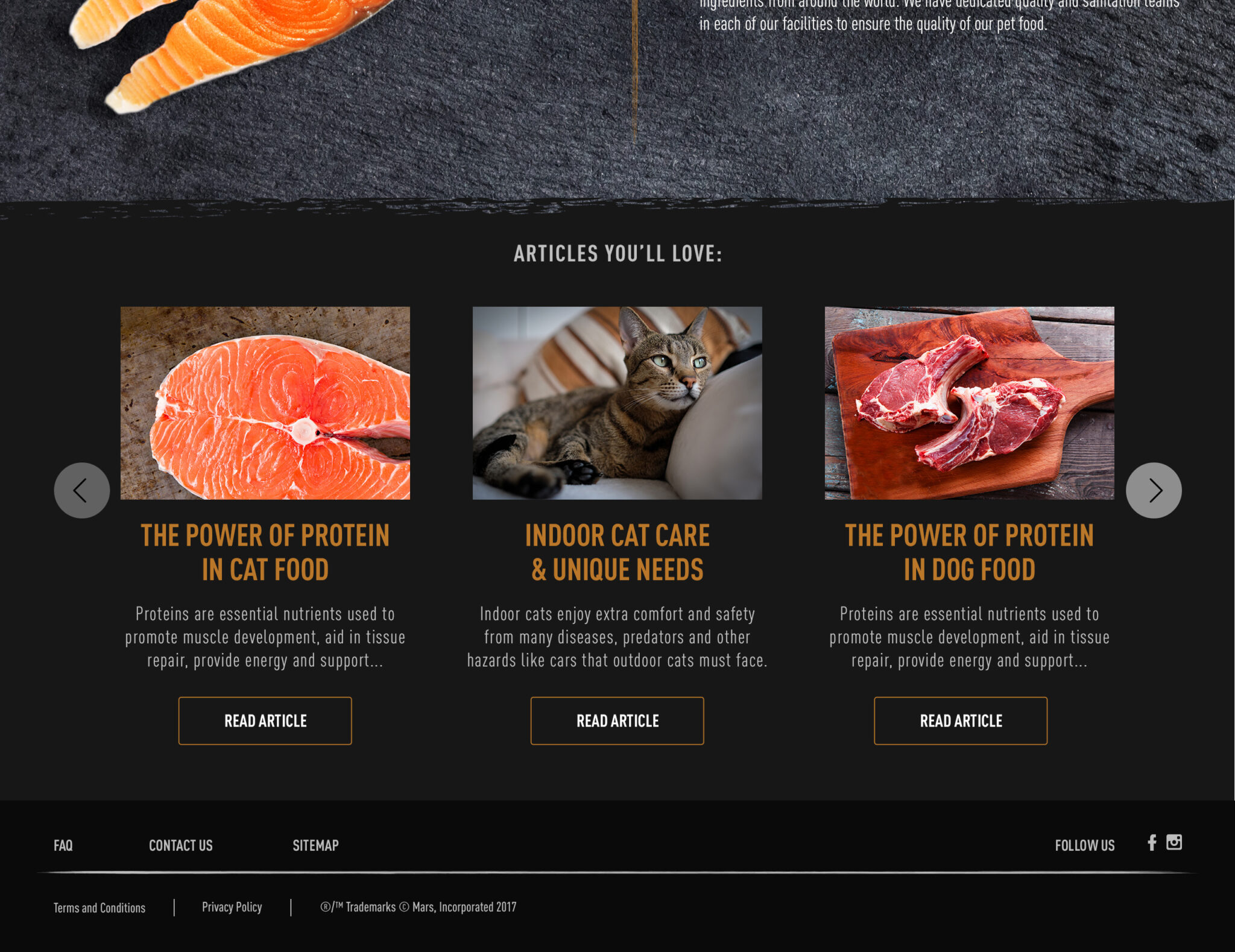Advance carousel with right arrow
Viewport: 1235px width, 952px height.
[1154, 490]
